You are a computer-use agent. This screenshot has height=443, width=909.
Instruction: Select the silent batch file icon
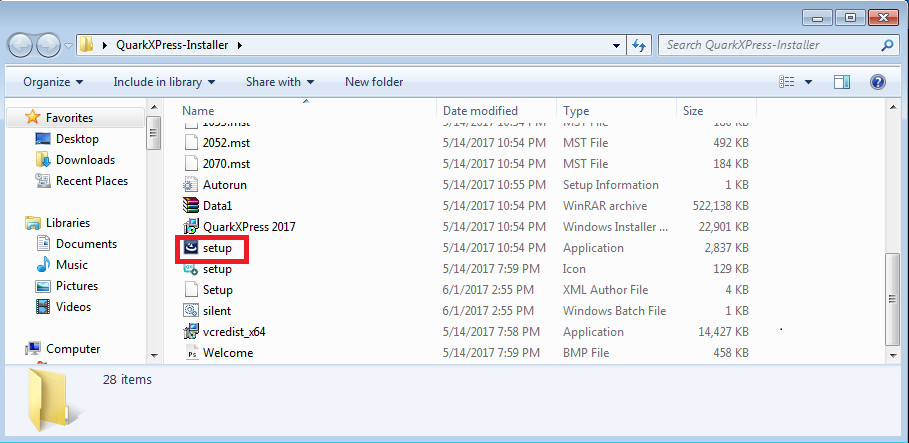(x=192, y=311)
